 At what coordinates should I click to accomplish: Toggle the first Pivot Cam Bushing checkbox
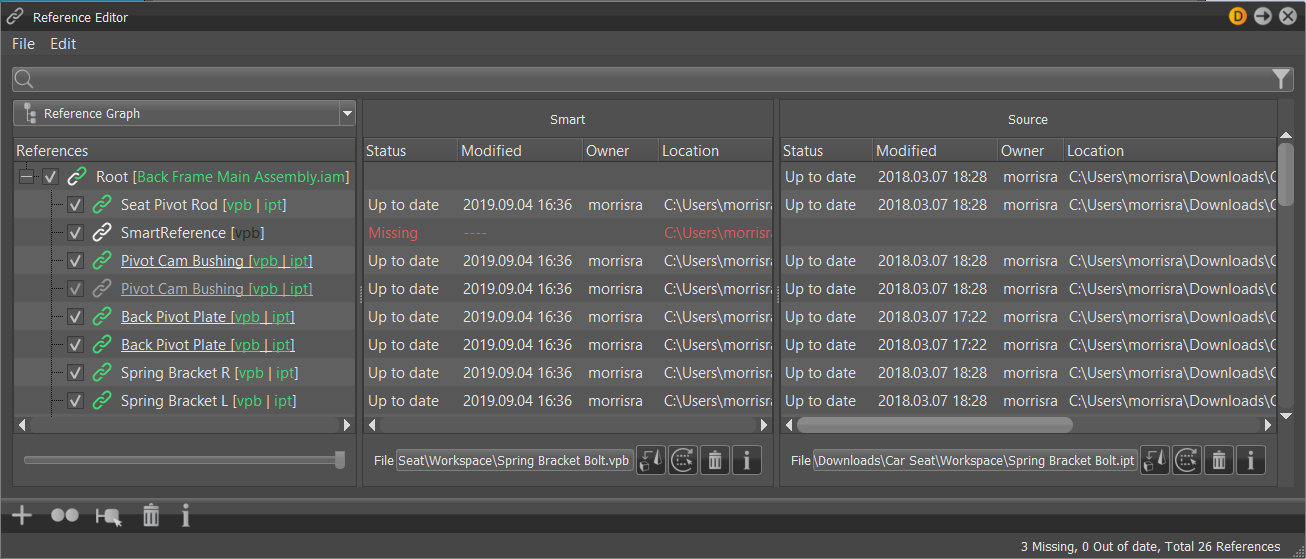tap(75, 261)
